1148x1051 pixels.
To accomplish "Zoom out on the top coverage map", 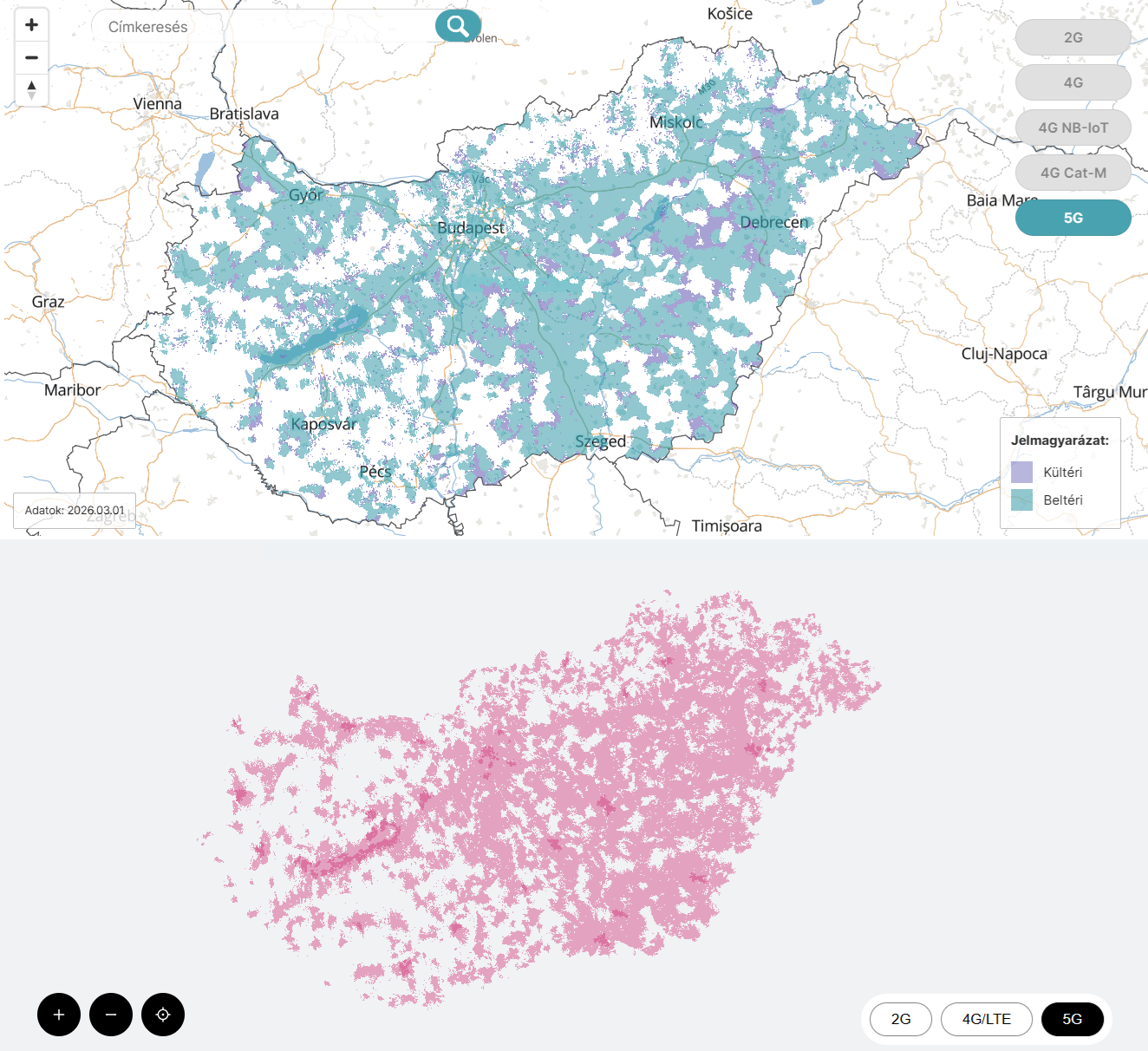I will (x=32, y=57).
